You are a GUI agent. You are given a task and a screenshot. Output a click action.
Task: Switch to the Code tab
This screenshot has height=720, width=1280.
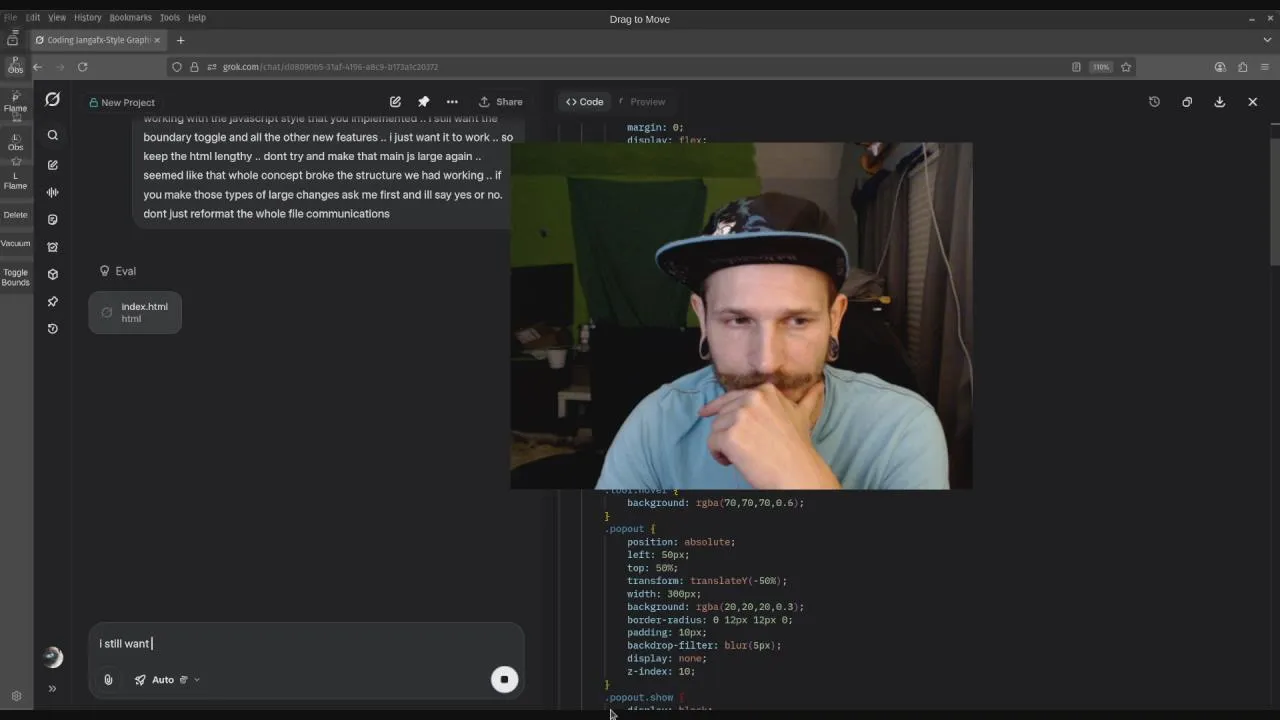(x=585, y=102)
